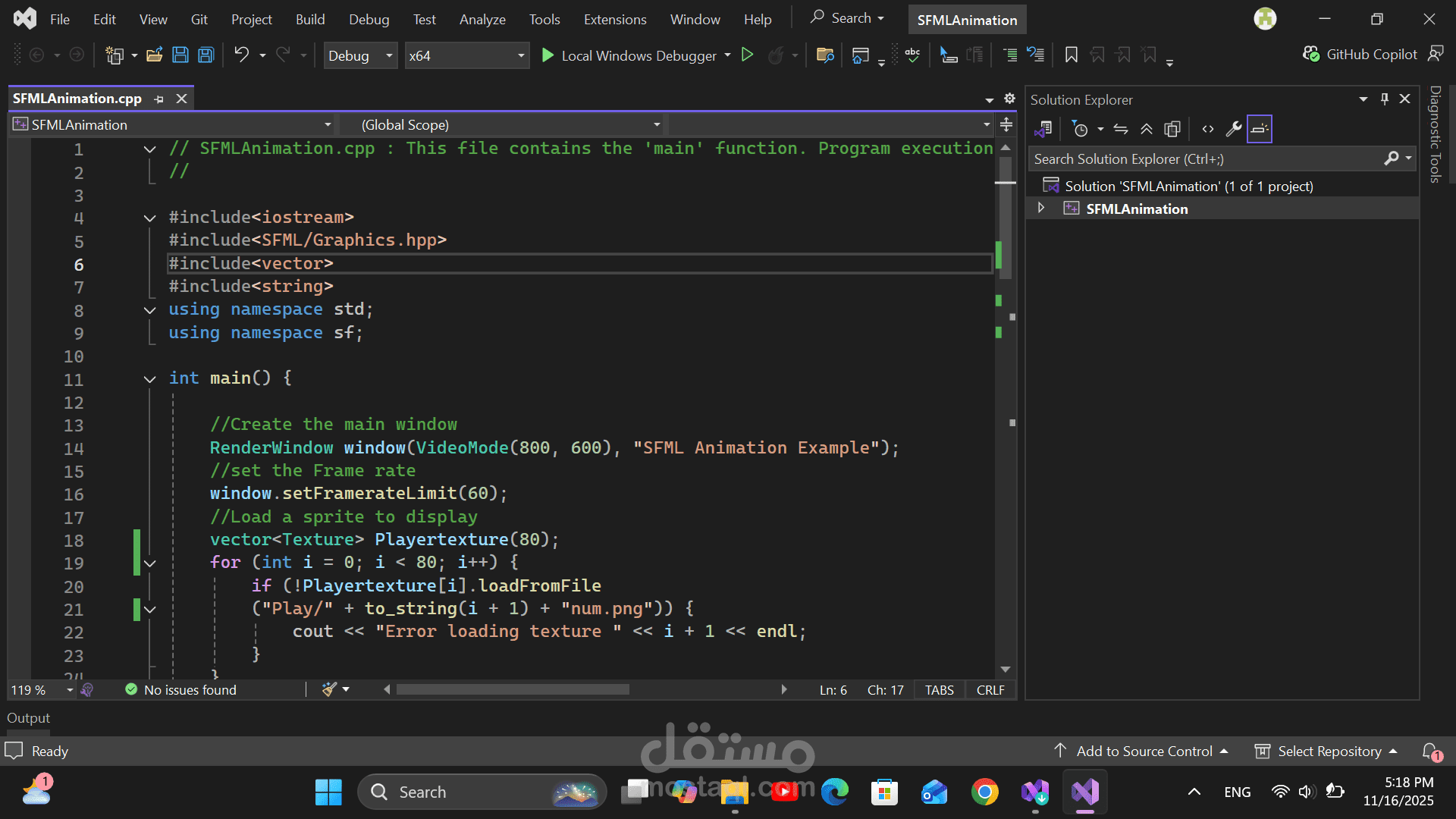Select the Undo icon
This screenshot has height=819, width=1456.
pyautogui.click(x=241, y=55)
